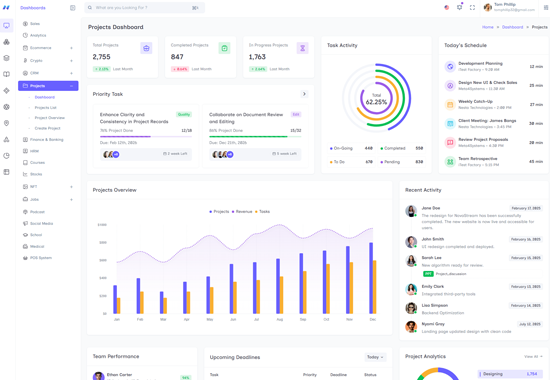This screenshot has height=380, width=550.
Task: Click the Total Projects basket icon
Action: [146, 48]
